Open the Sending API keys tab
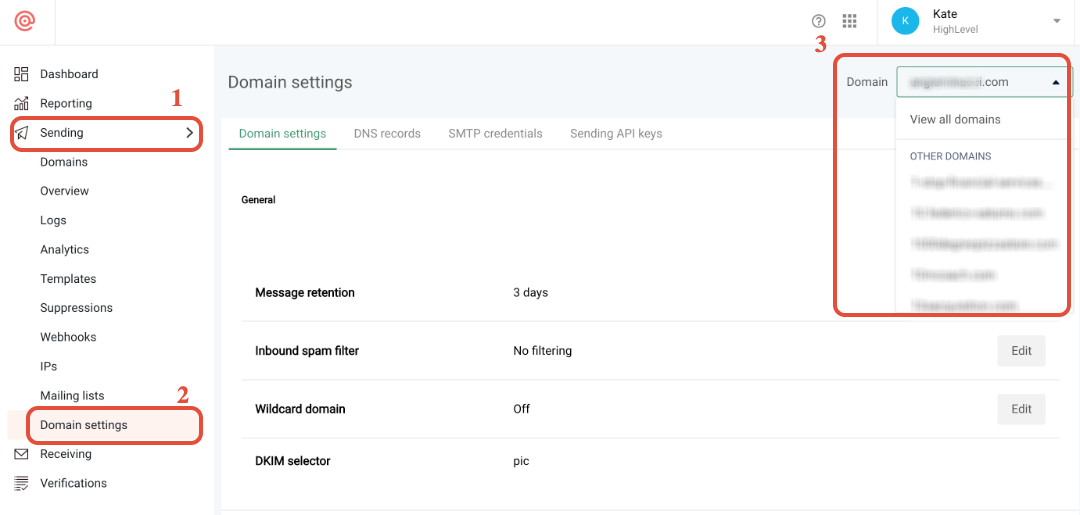 [x=616, y=133]
